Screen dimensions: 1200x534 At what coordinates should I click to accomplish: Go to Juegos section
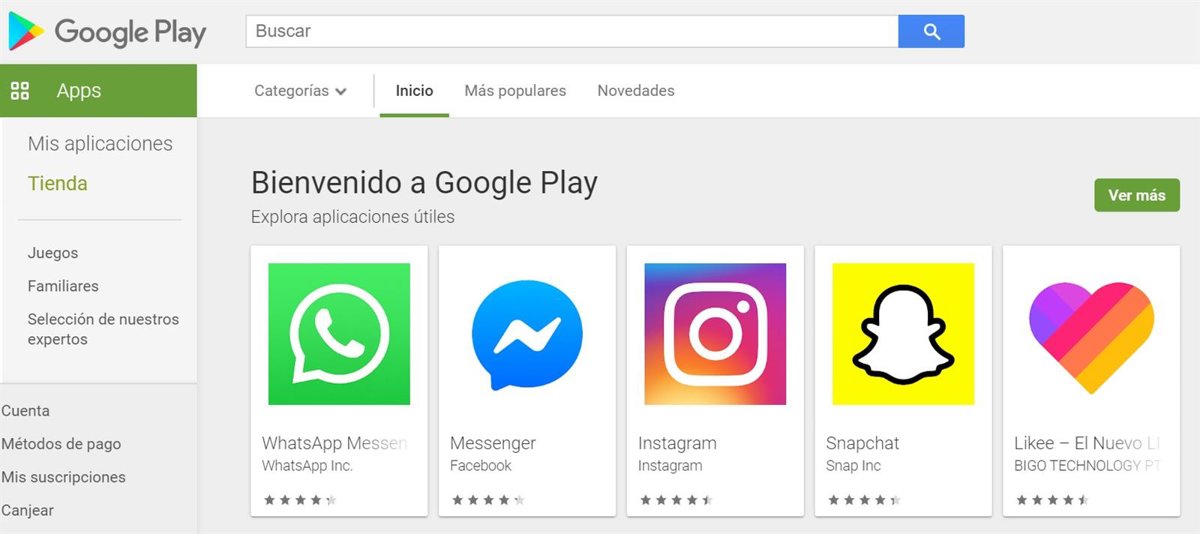53,253
